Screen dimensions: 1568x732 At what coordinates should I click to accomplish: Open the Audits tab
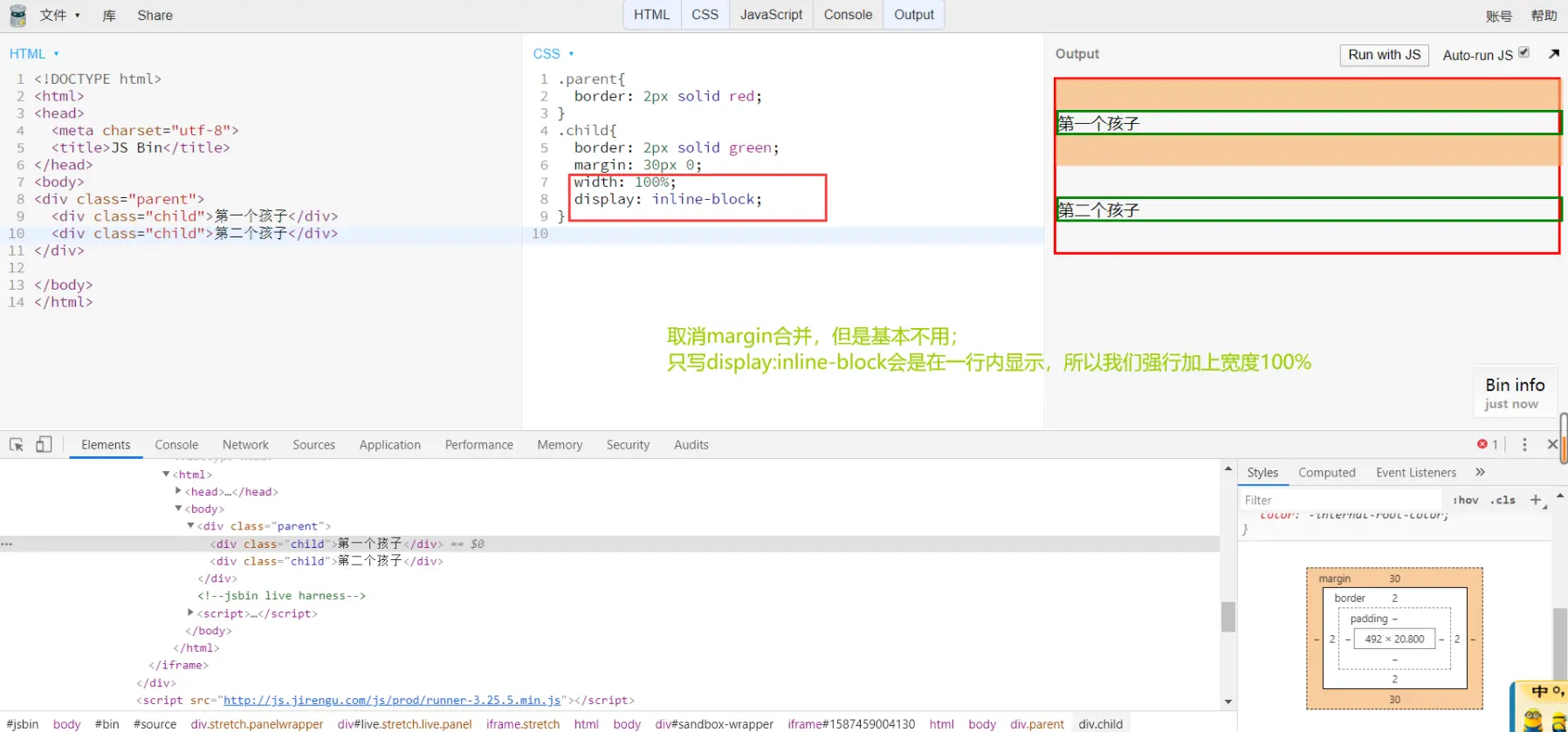click(691, 445)
